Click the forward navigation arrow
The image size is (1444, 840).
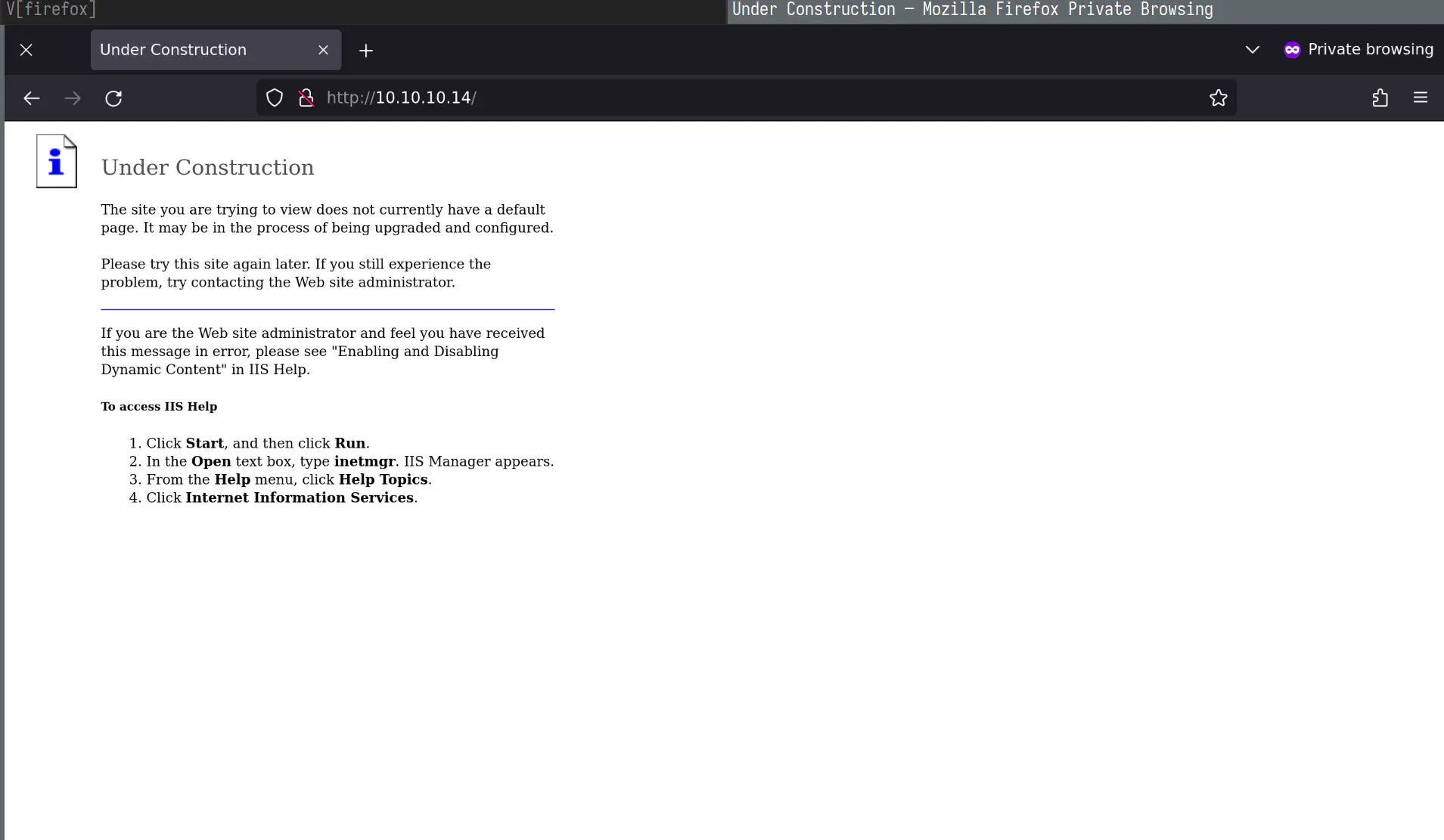pos(73,98)
